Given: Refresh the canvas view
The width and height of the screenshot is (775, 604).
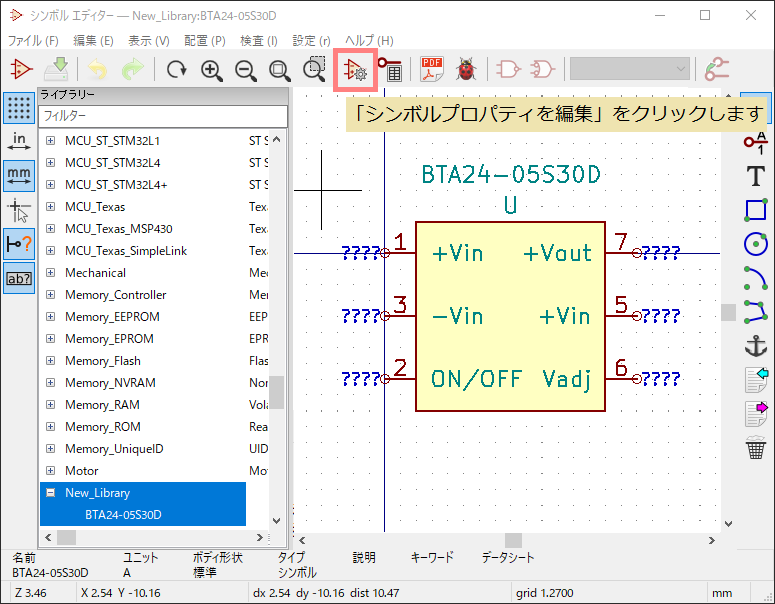Looking at the screenshot, I should [x=176, y=70].
